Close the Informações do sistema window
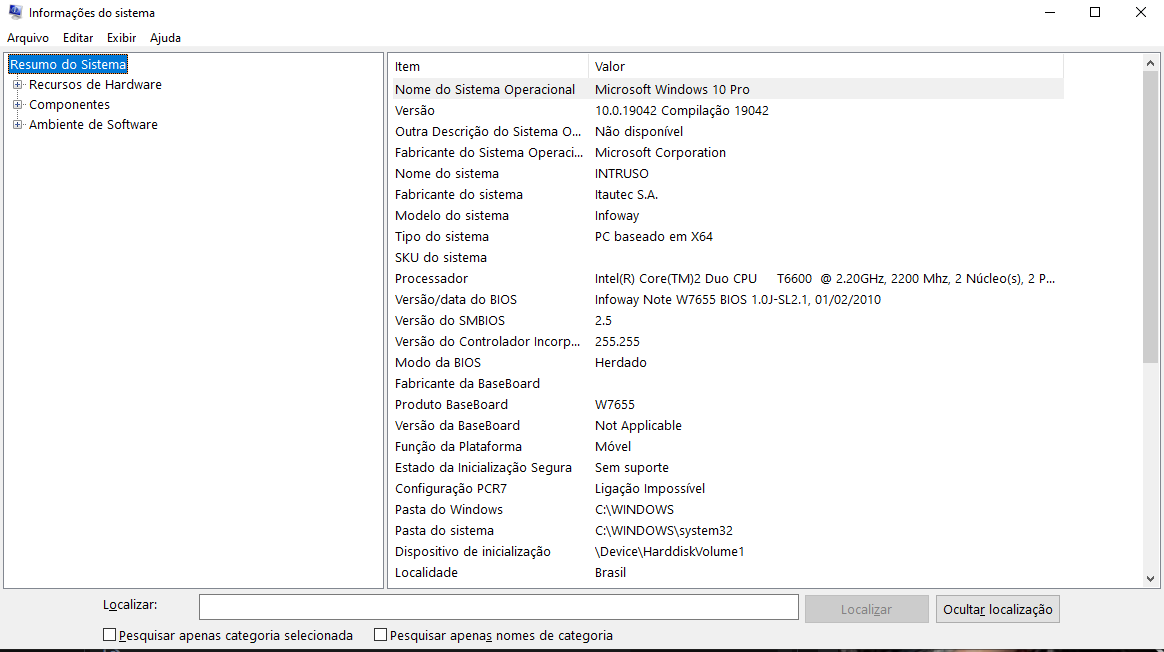Viewport: 1164px width, 652px height. tap(1141, 12)
